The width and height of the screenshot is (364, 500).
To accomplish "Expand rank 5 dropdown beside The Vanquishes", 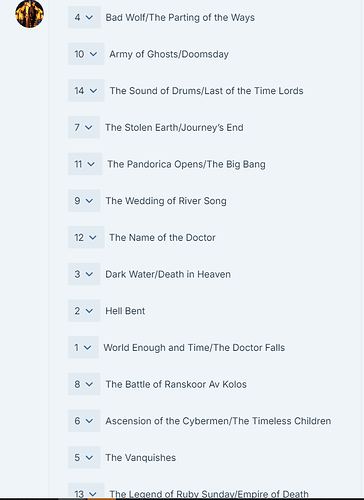I will 84,457.
